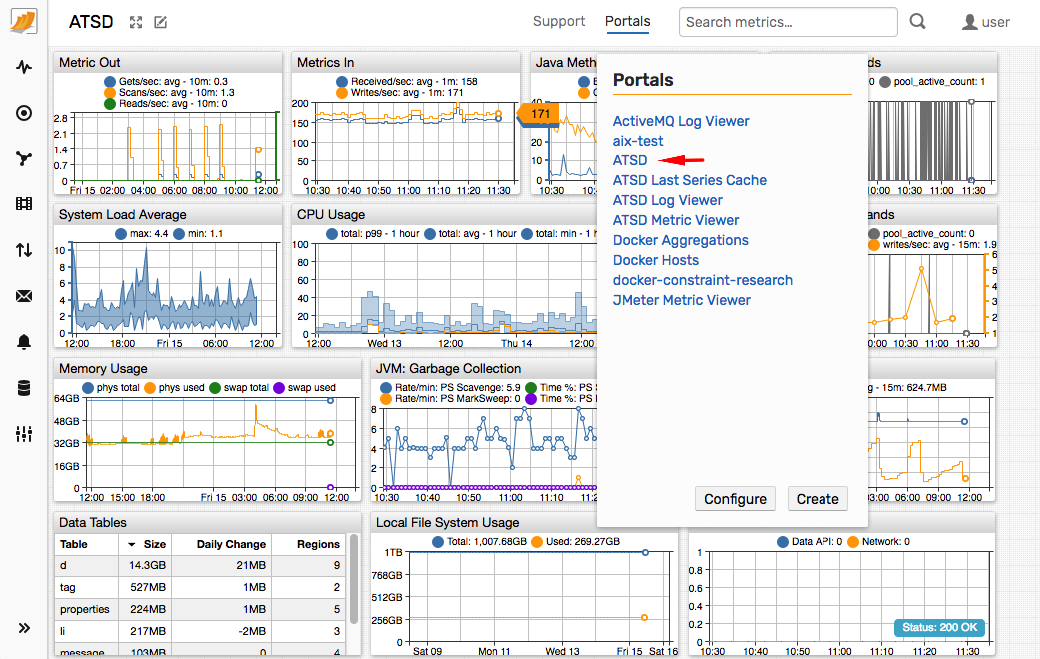Sort Data Tables by Daily Change column

point(222,544)
